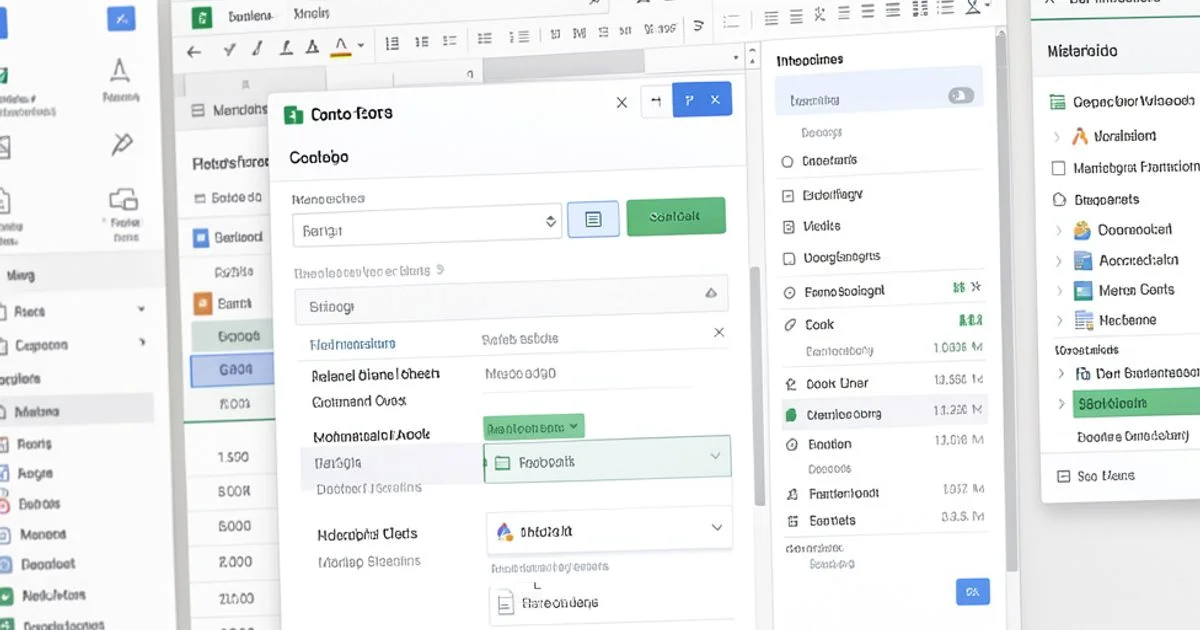This screenshot has height=630, width=1200.
Task: Click the green Connect button
Action: 677,215
